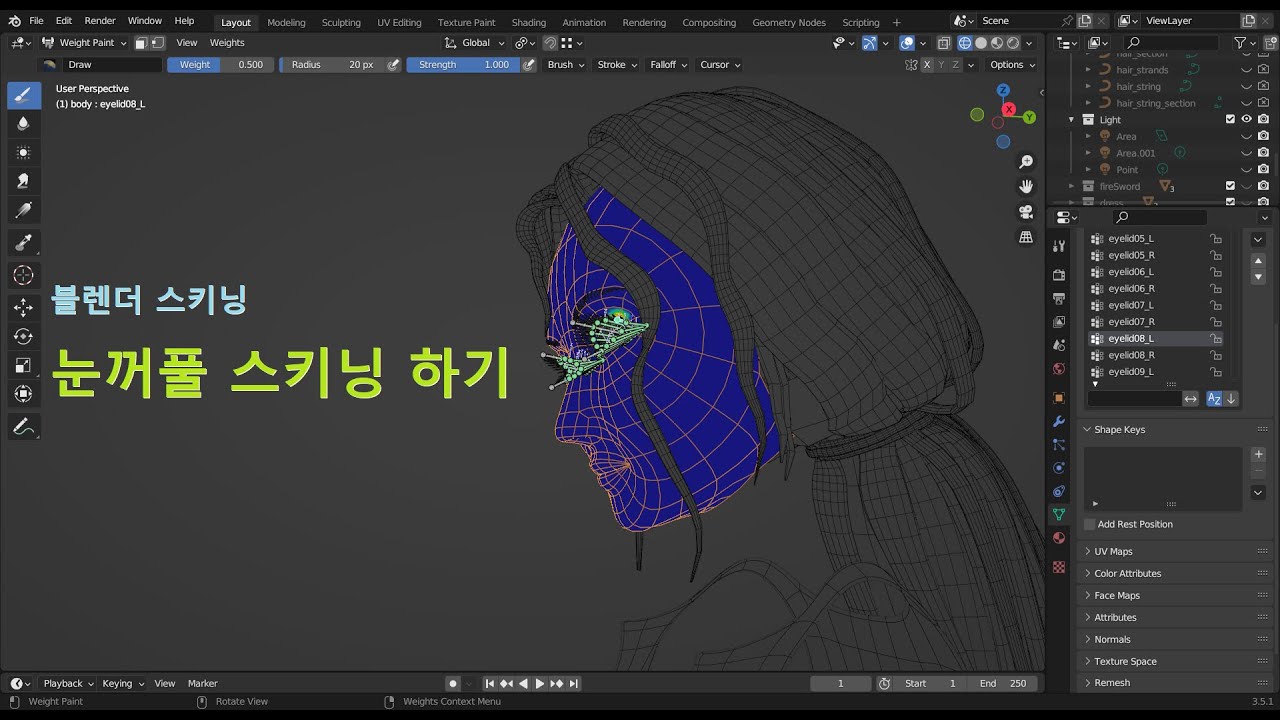Toggle X axis symmetry button
Viewport: 1280px width, 720px height.
pos(927,65)
